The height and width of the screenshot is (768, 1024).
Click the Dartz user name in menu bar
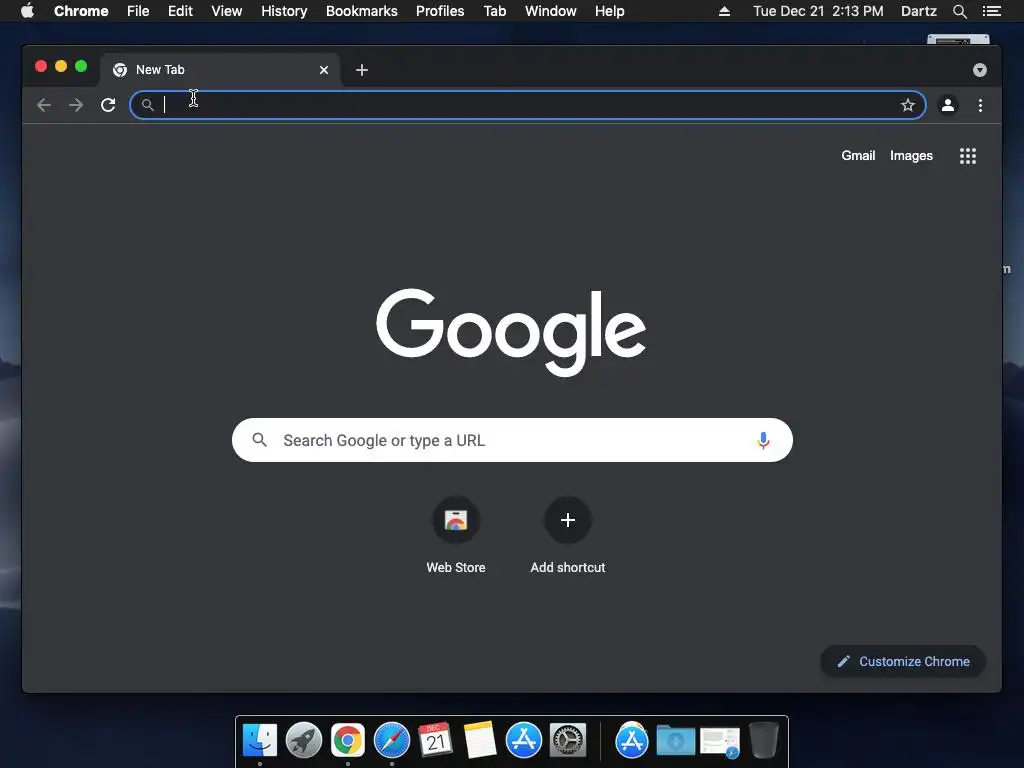919,11
